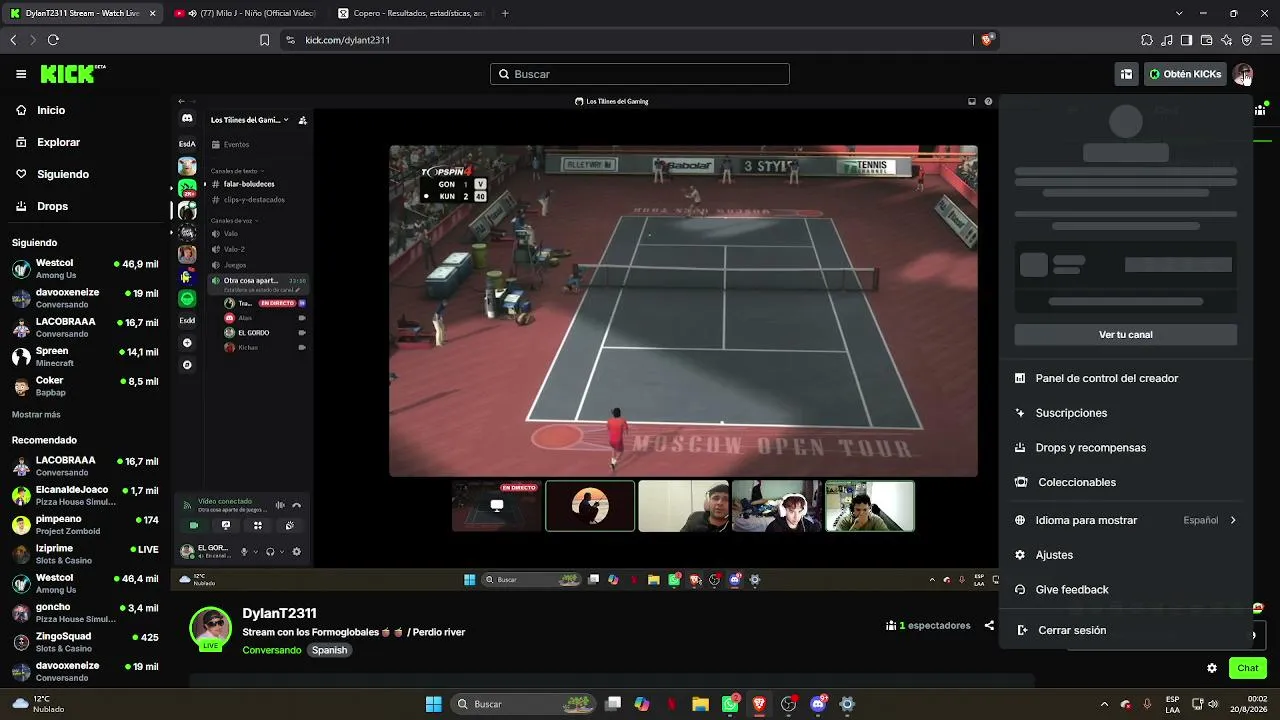1280x720 pixels.
Task: Click the Brave Shields icon in address bar
Action: [x=987, y=40]
